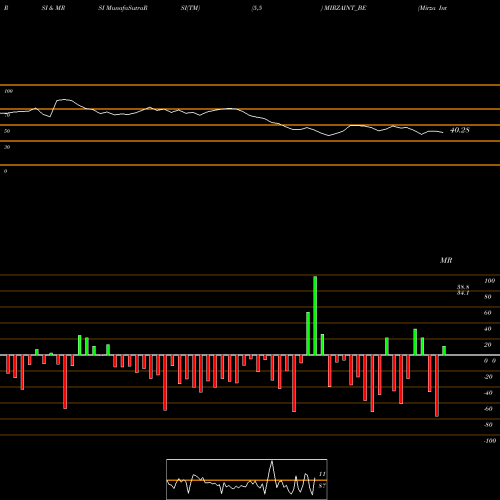Click the 'SI(TM)' header text

coord(190,8)
